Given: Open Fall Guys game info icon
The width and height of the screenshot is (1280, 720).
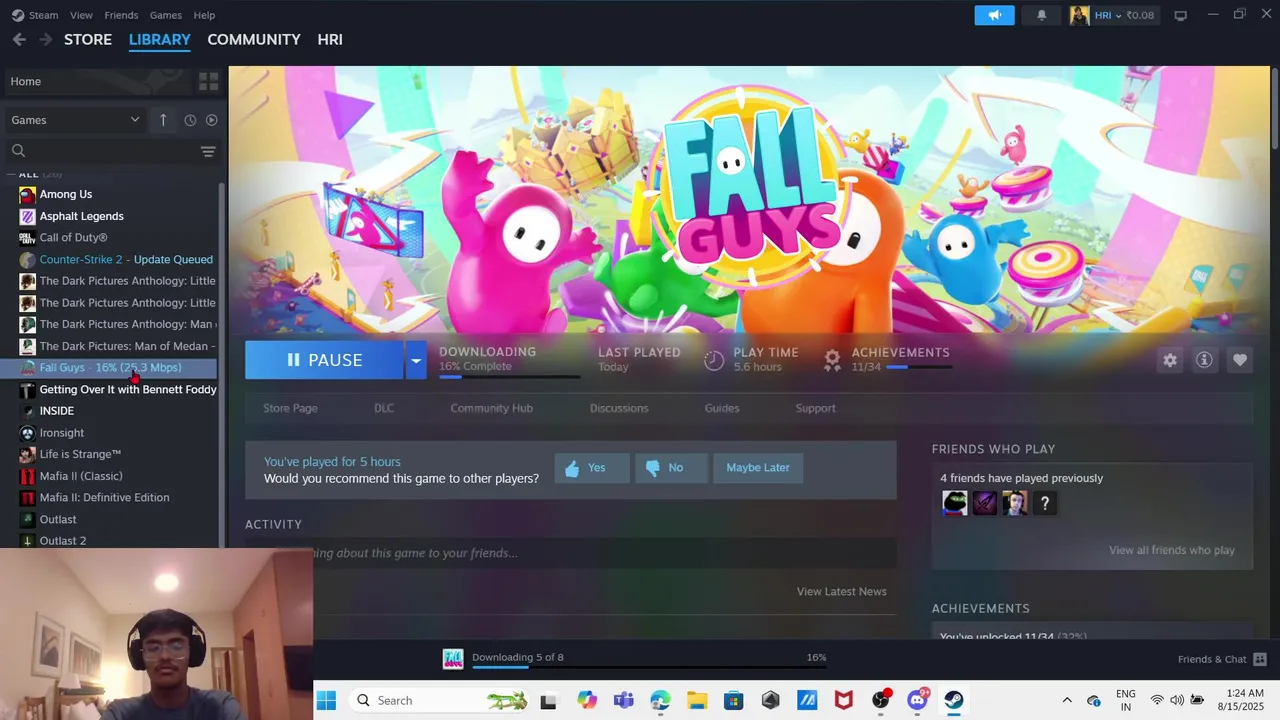Looking at the screenshot, I should coord(1204,360).
